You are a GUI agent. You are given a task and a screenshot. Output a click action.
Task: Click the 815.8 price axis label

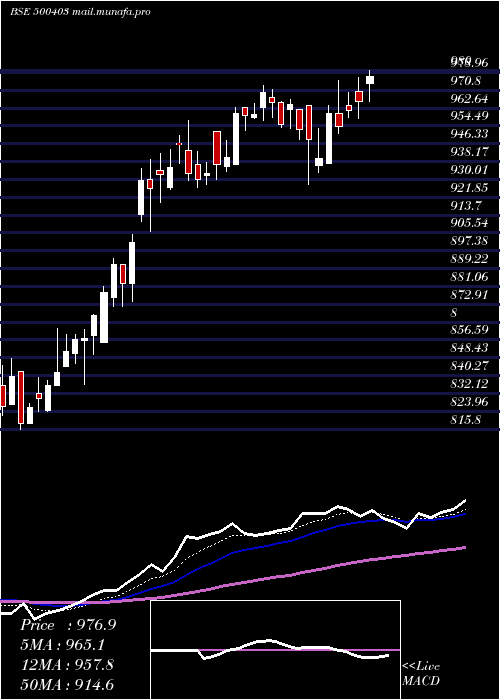[465, 419]
